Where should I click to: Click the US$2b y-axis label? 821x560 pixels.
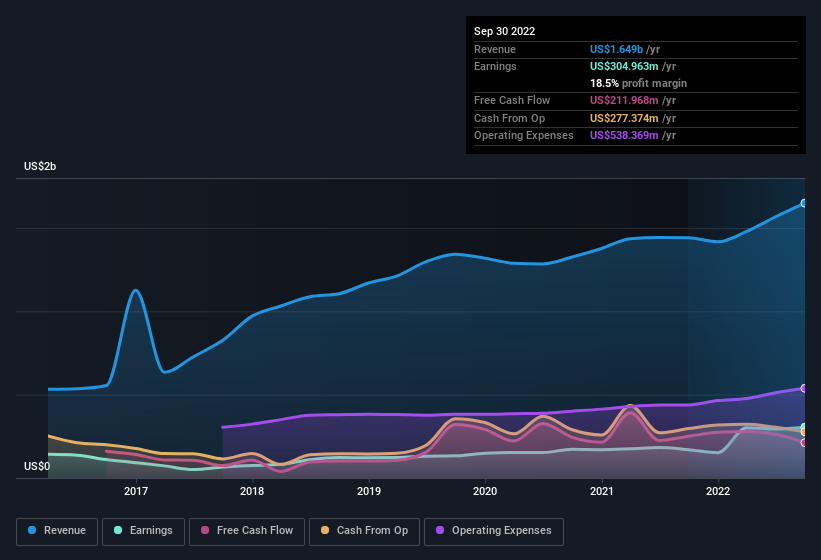point(40,166)
